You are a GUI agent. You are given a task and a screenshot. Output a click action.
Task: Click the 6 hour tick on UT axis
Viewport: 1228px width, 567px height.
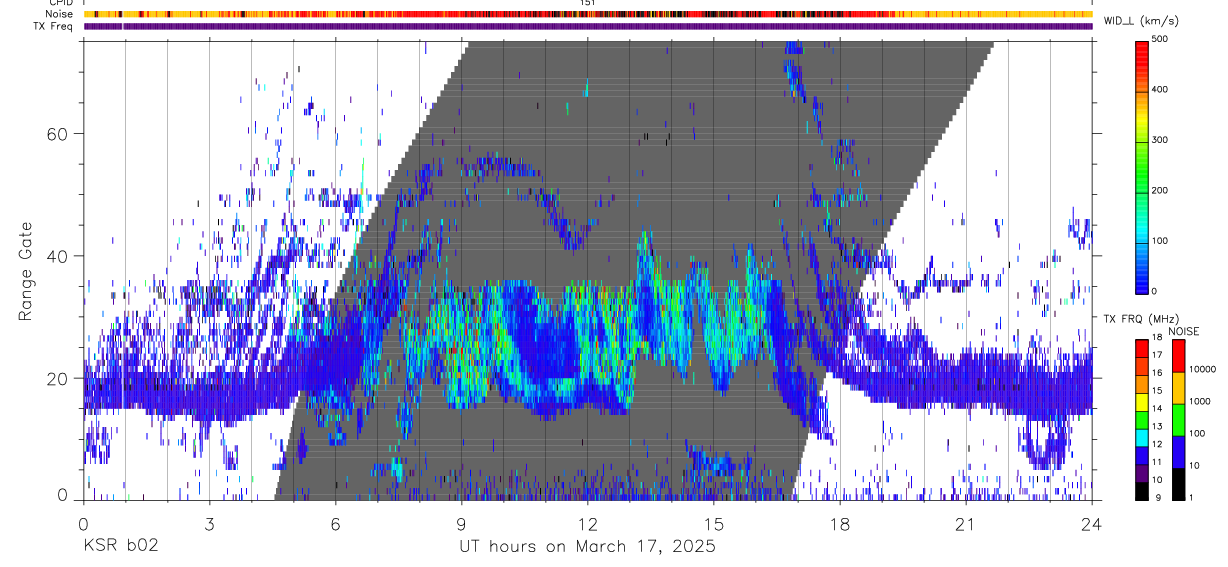coord(335,524)
